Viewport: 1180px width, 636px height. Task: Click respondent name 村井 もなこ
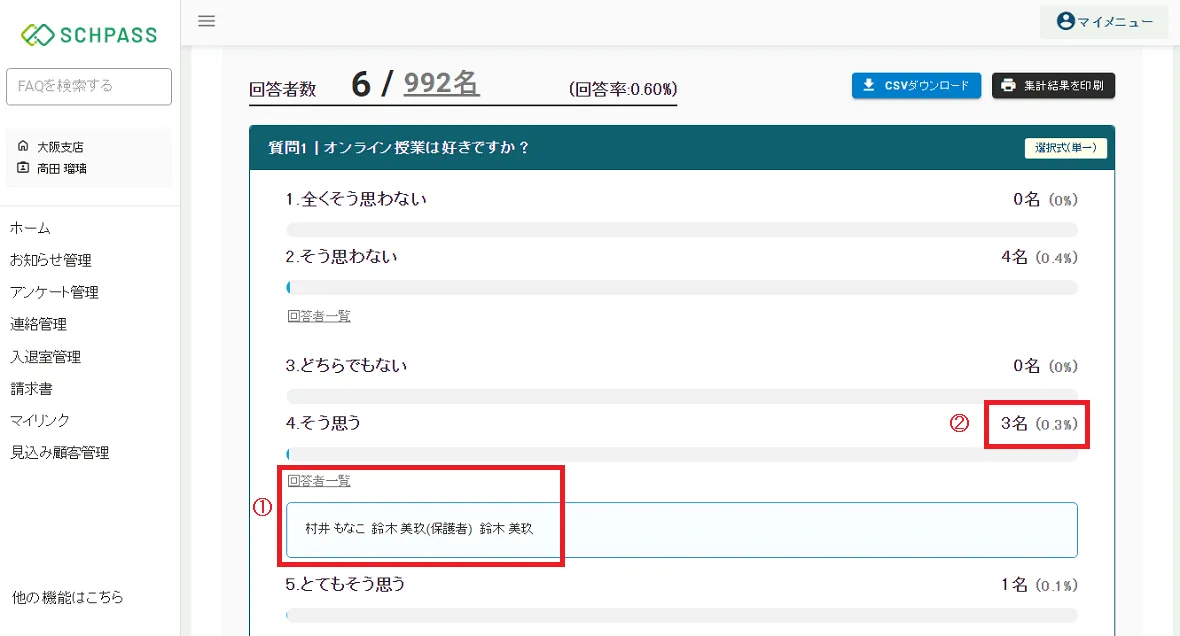click(x=335, y=529)
